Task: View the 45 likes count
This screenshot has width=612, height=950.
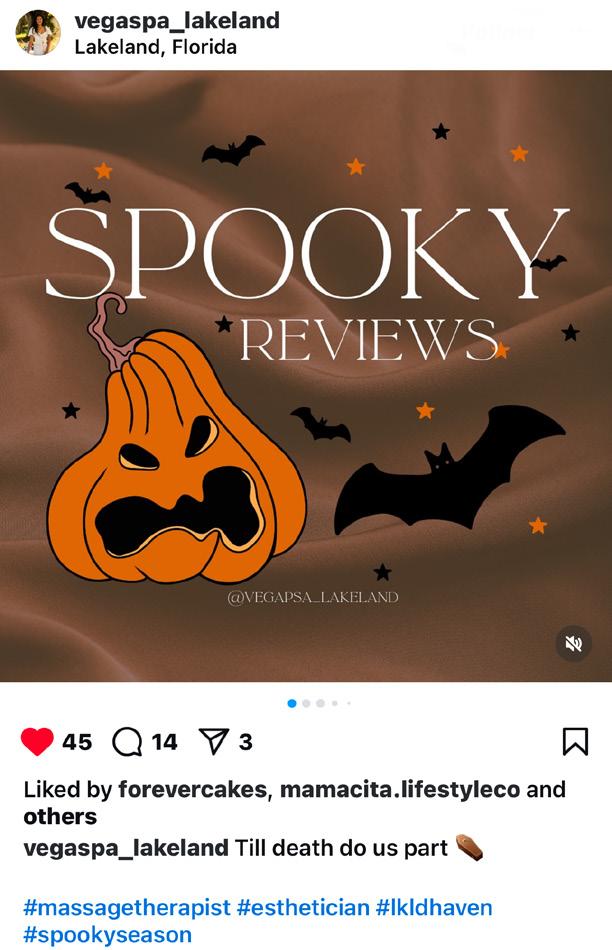Action: pyautogui.click(x=77, y=742)
